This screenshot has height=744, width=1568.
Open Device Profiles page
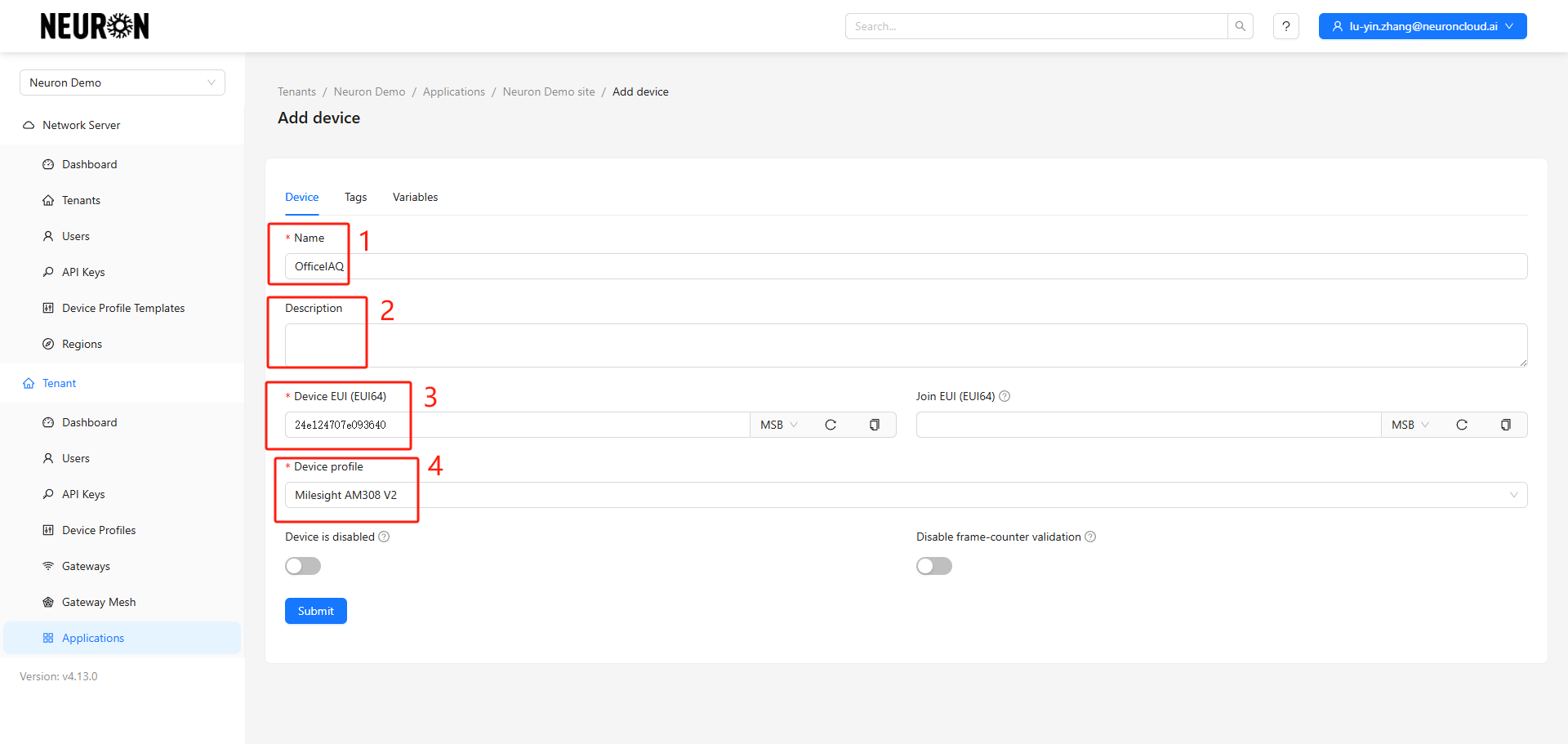[122, 530]
